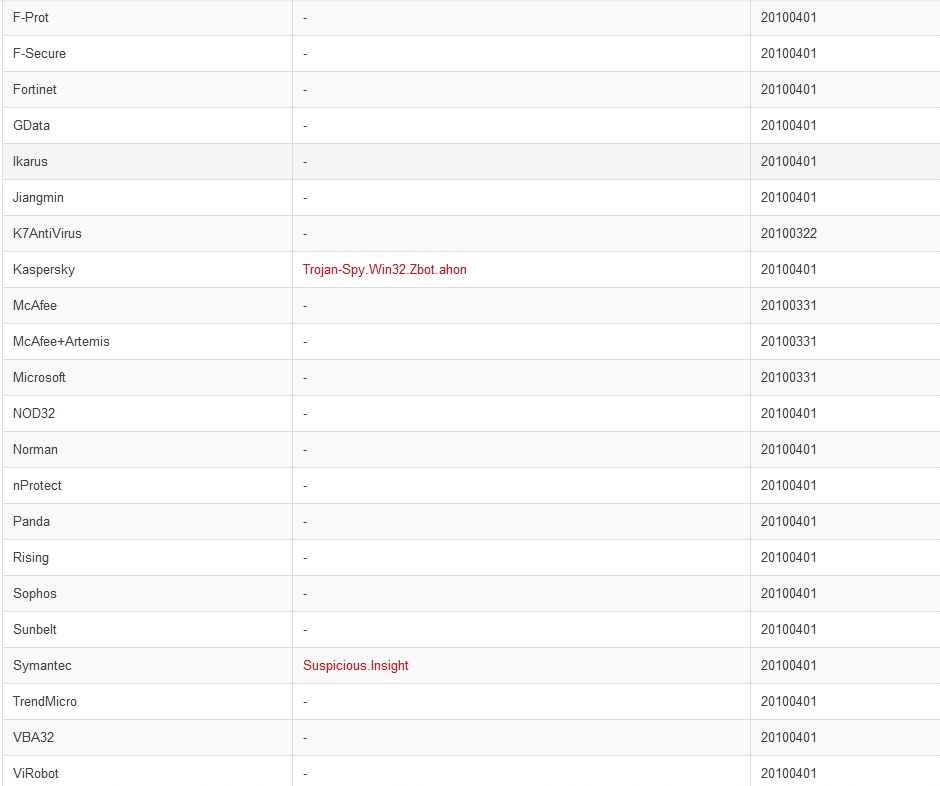Select the GData antivirus label
This screenshot has width=940, height=786.
(x=31, y=125)
